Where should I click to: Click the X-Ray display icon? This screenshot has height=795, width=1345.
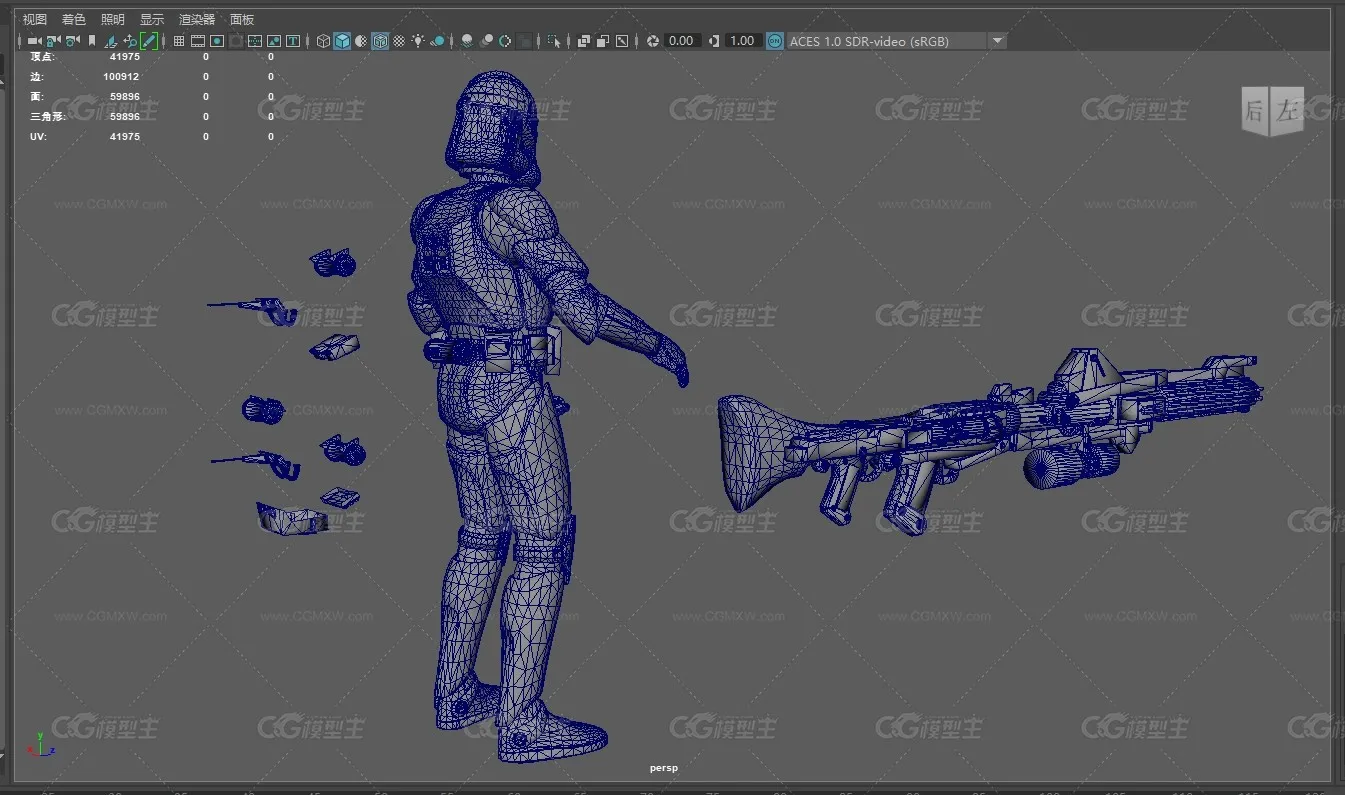coord(583,41)
